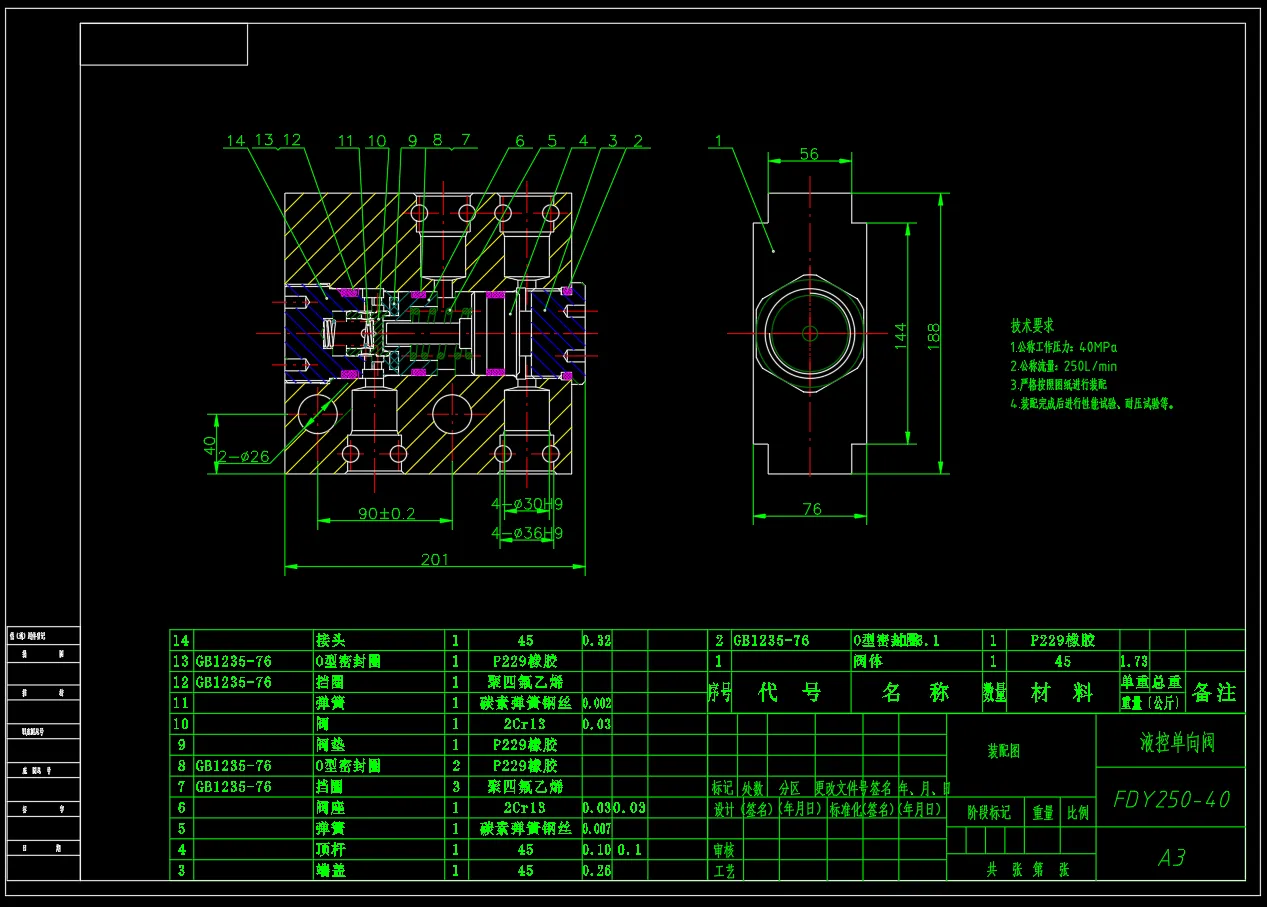Click the 端盖 name in row 3

coord(330,870)
